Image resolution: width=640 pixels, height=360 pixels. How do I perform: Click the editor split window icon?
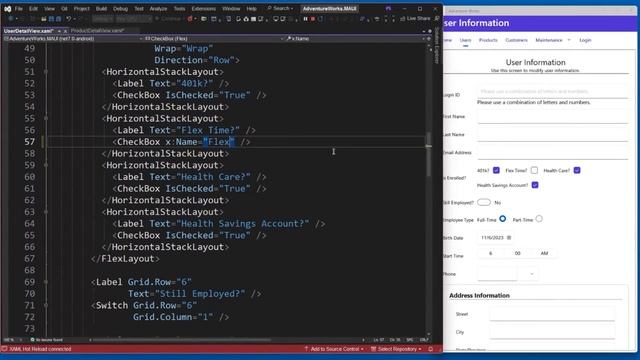click(x=429, y=39)
